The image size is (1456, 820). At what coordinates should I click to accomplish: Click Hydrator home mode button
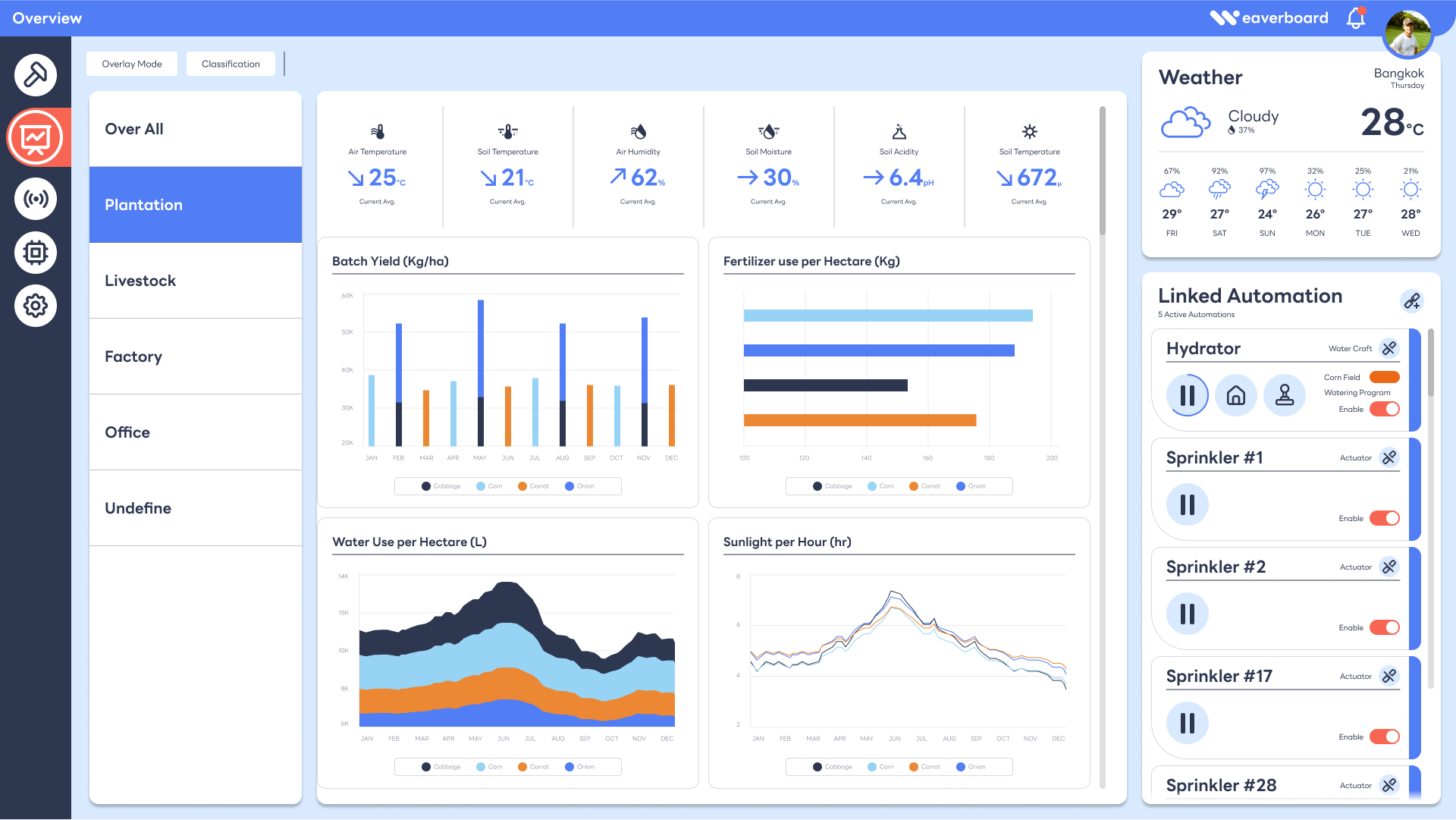pos(1236,395)
